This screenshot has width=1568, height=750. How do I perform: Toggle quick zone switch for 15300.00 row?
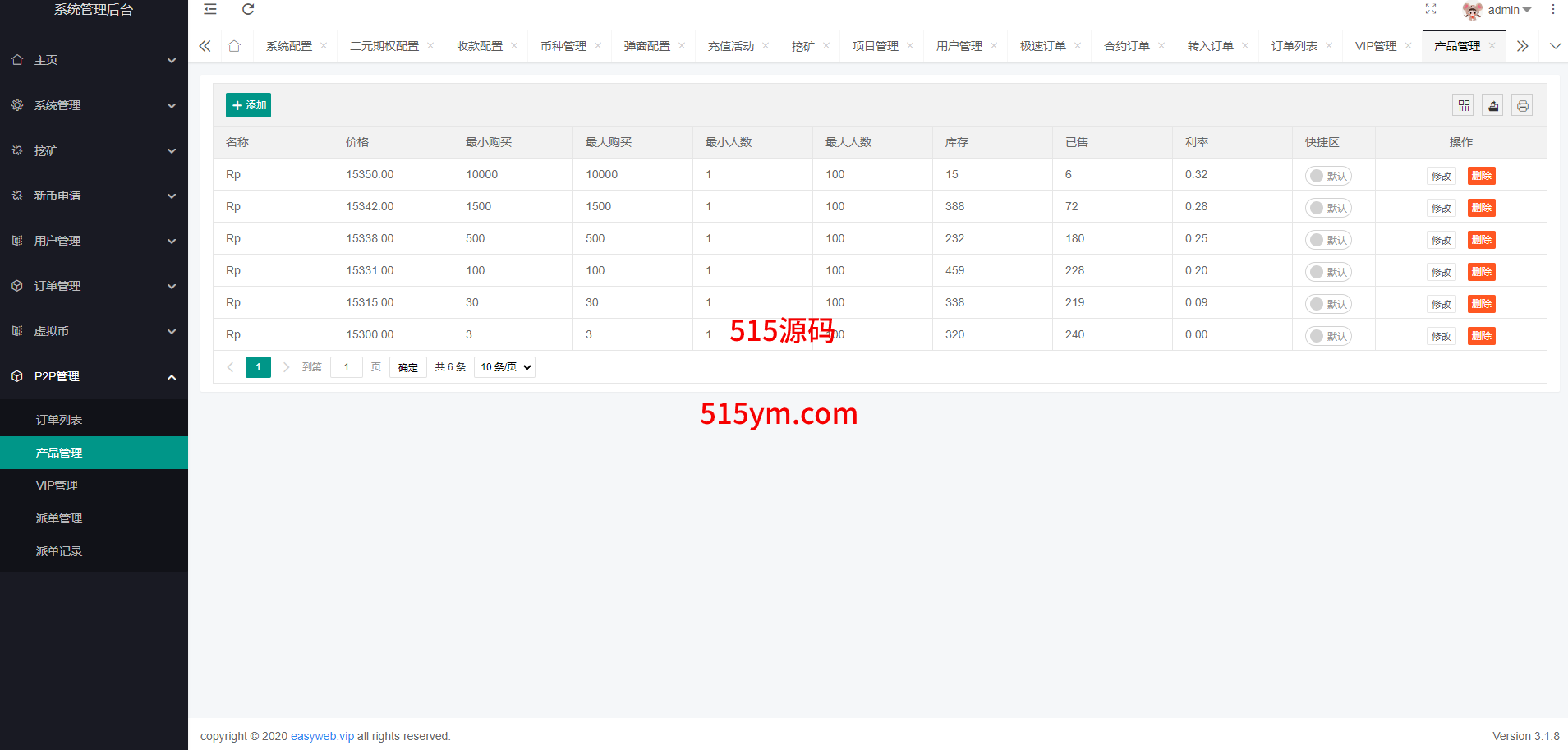(x=1328, y=336)
